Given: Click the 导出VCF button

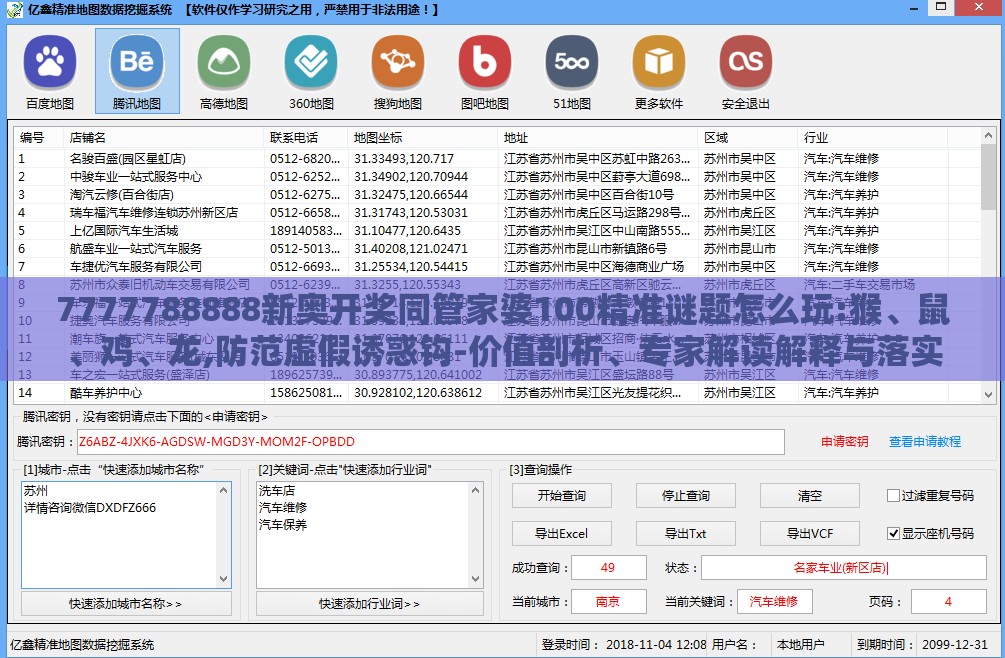Looking at the screenshot, I should (x=810, y=533).
